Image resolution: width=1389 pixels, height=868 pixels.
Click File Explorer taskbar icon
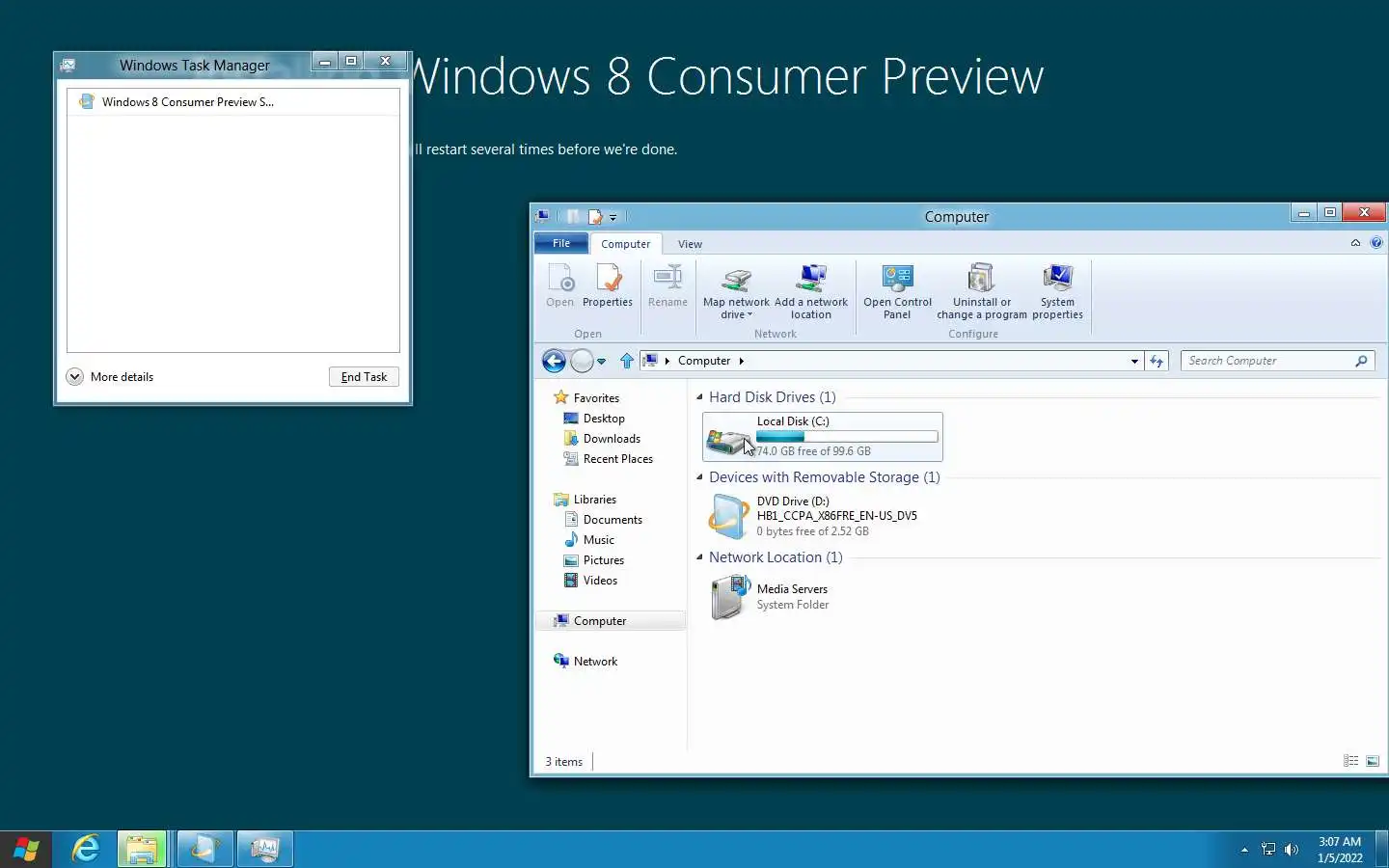pos(142,849)
